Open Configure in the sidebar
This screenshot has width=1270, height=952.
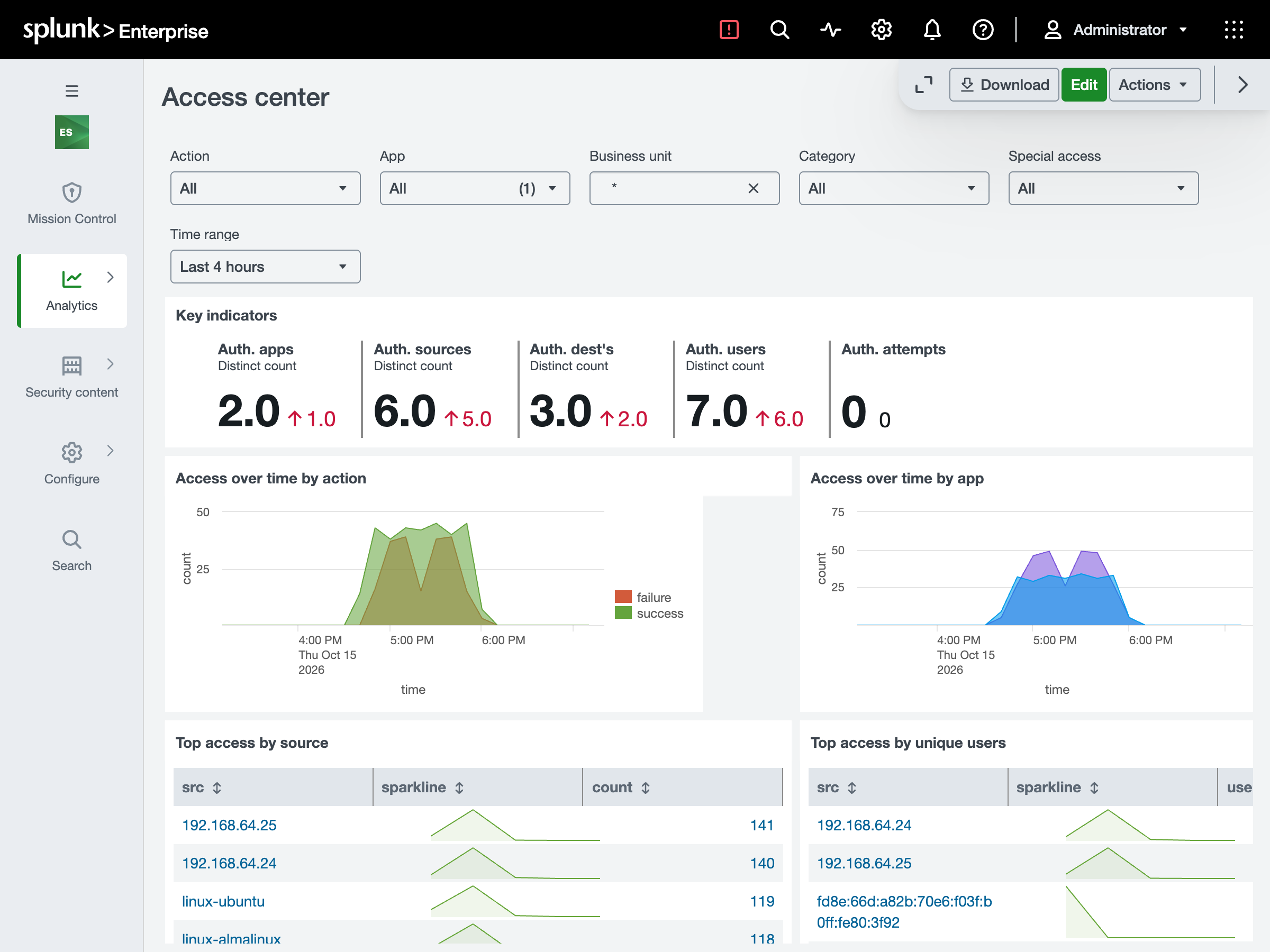coord(72,464)
